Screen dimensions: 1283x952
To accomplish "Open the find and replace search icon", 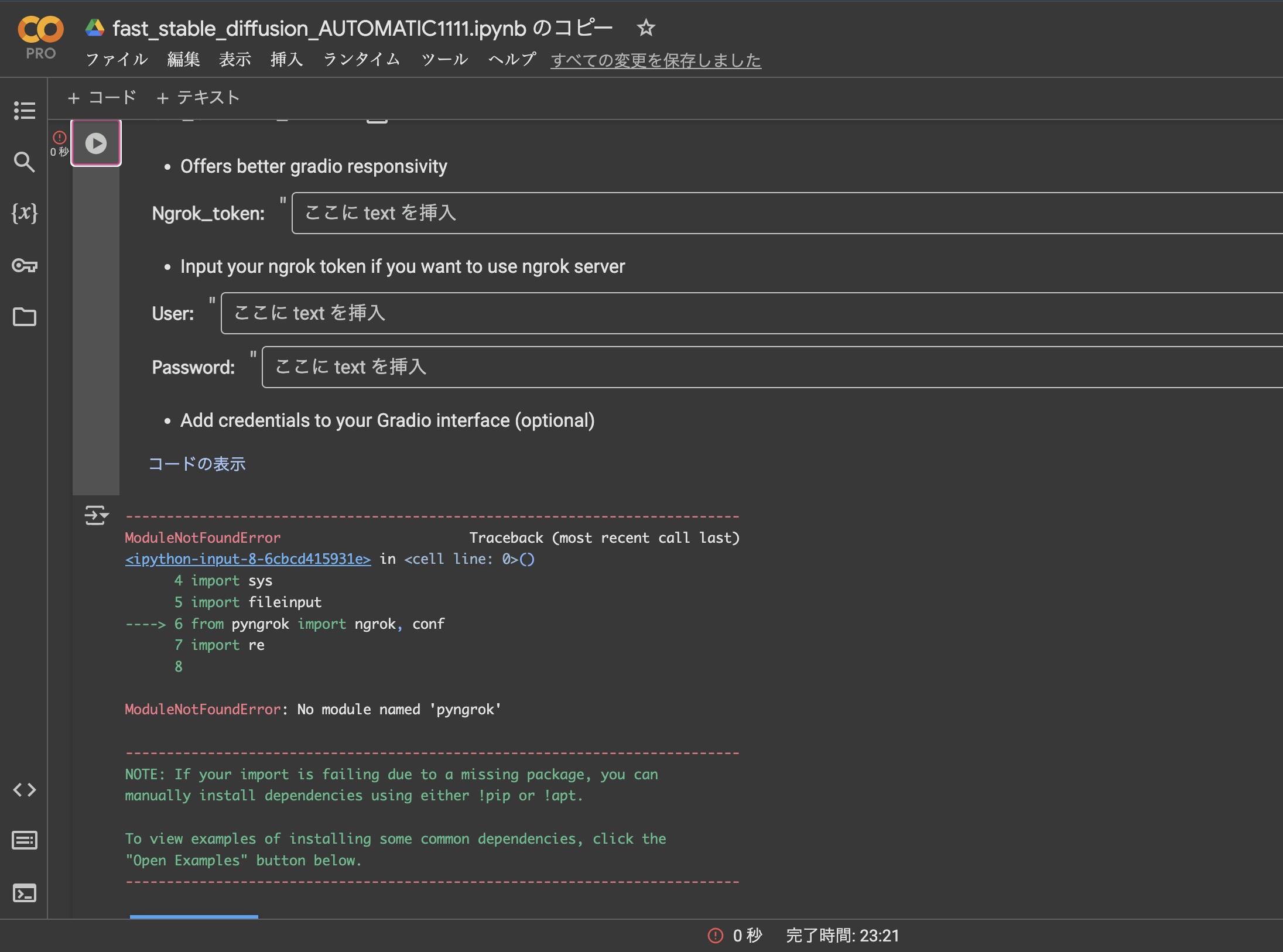I will coord(25,162).
